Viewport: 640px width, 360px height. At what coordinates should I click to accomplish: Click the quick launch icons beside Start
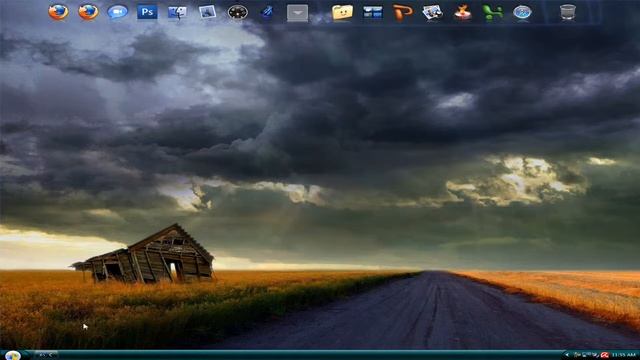pos(45,355)
